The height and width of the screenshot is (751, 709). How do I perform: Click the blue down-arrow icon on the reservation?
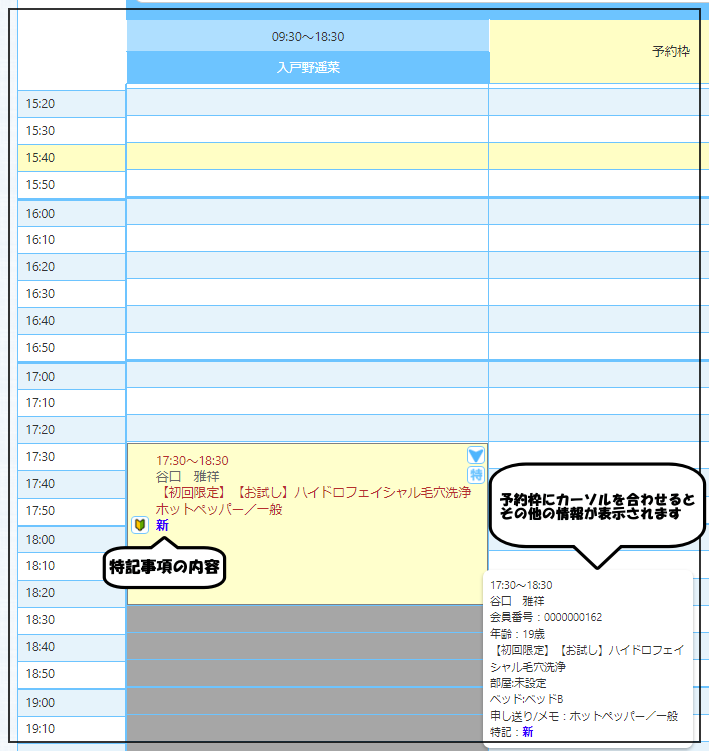pyautogui.click(x=476, y=455)
